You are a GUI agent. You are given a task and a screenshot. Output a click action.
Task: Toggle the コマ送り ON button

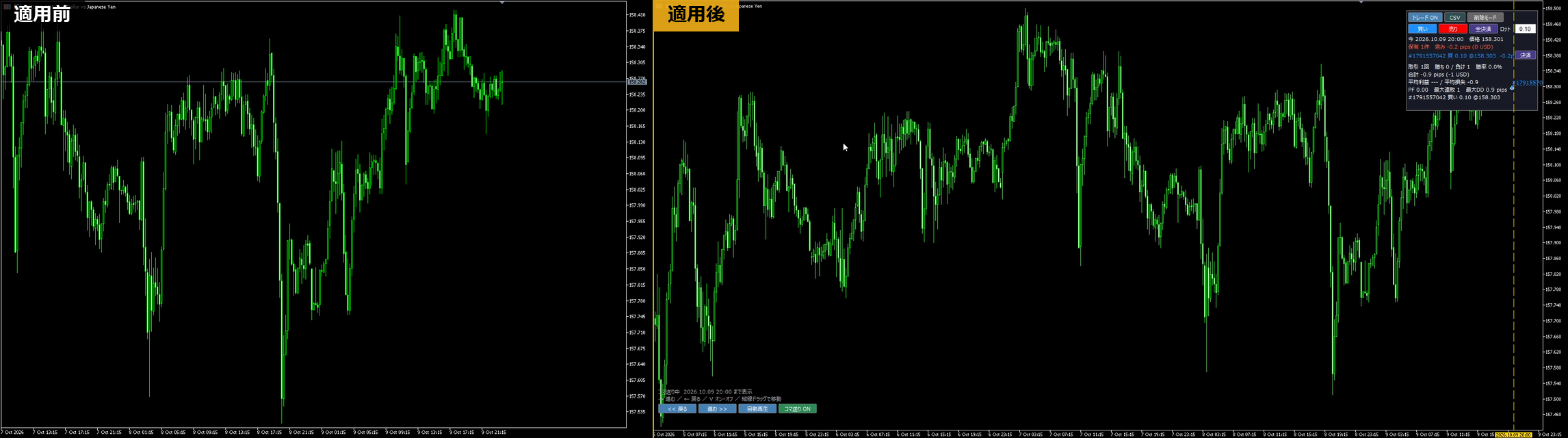[x=797, y=409]
